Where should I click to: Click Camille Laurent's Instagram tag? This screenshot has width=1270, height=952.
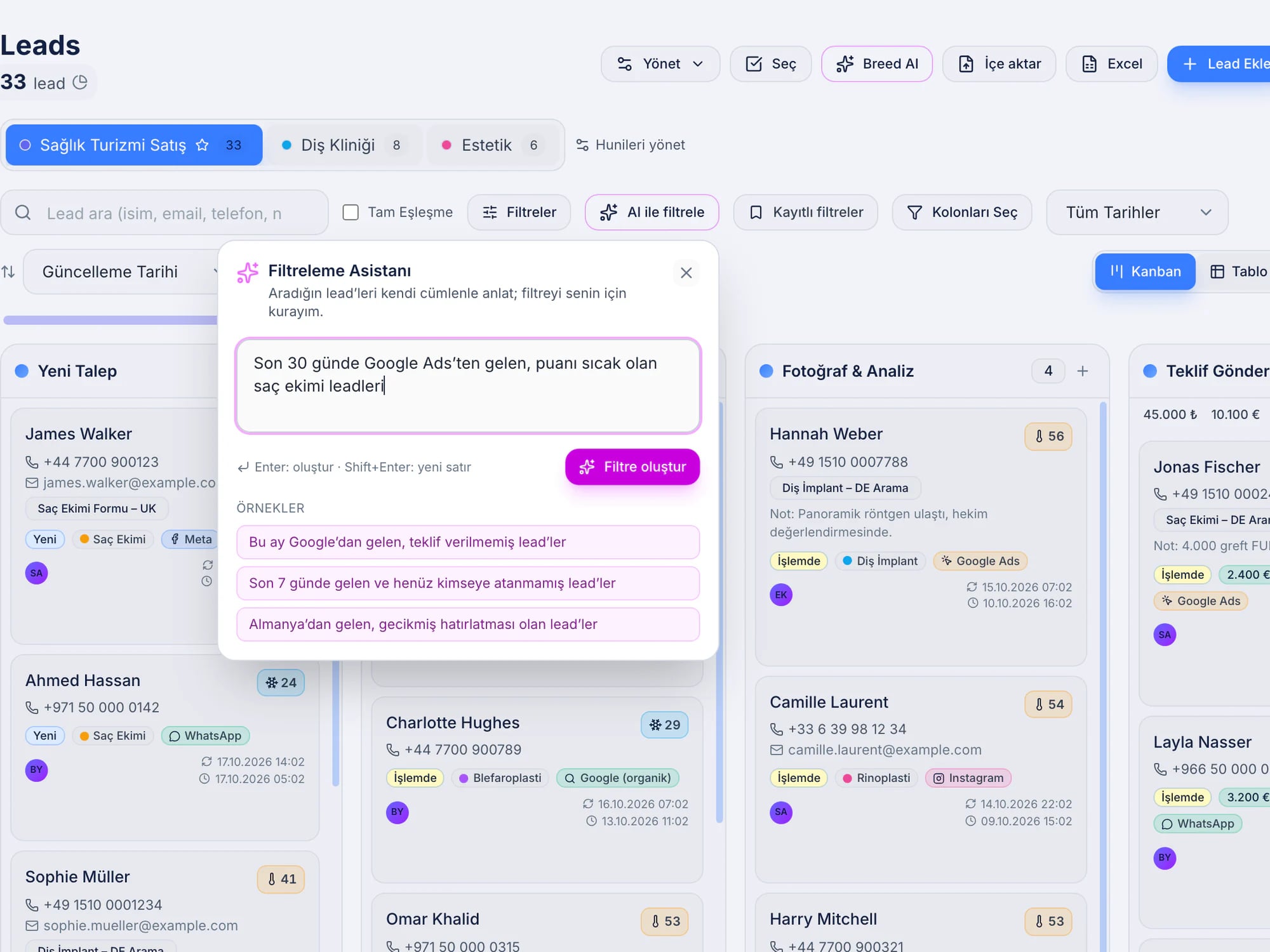tap(968, 779)
